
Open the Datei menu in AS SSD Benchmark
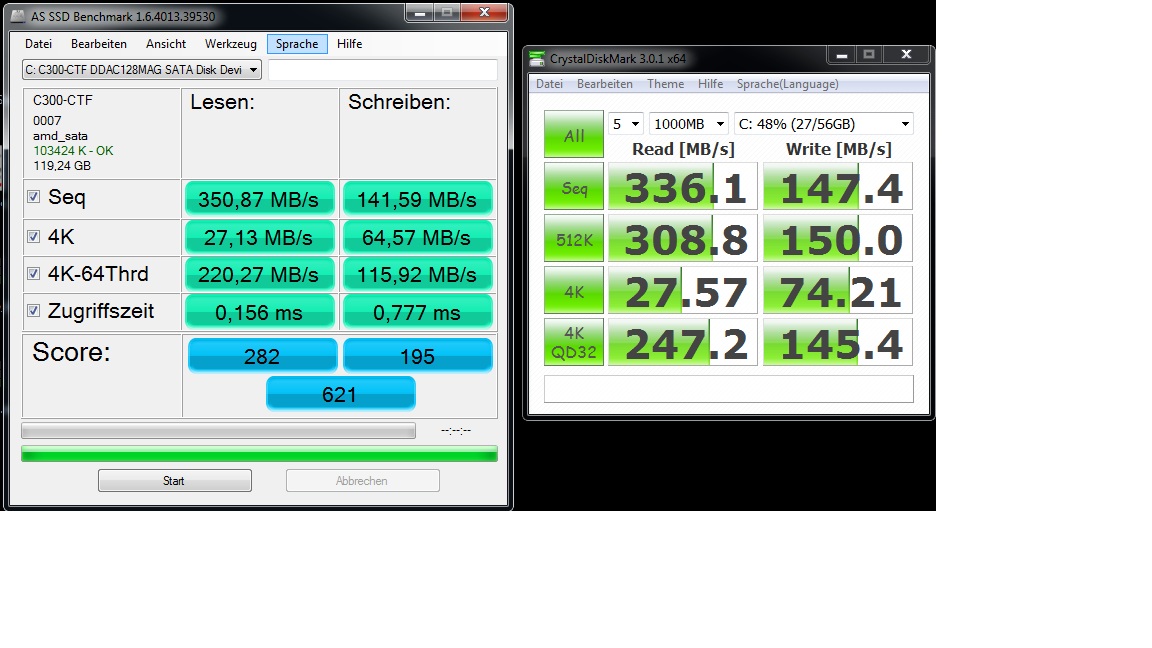coord(38,44)
